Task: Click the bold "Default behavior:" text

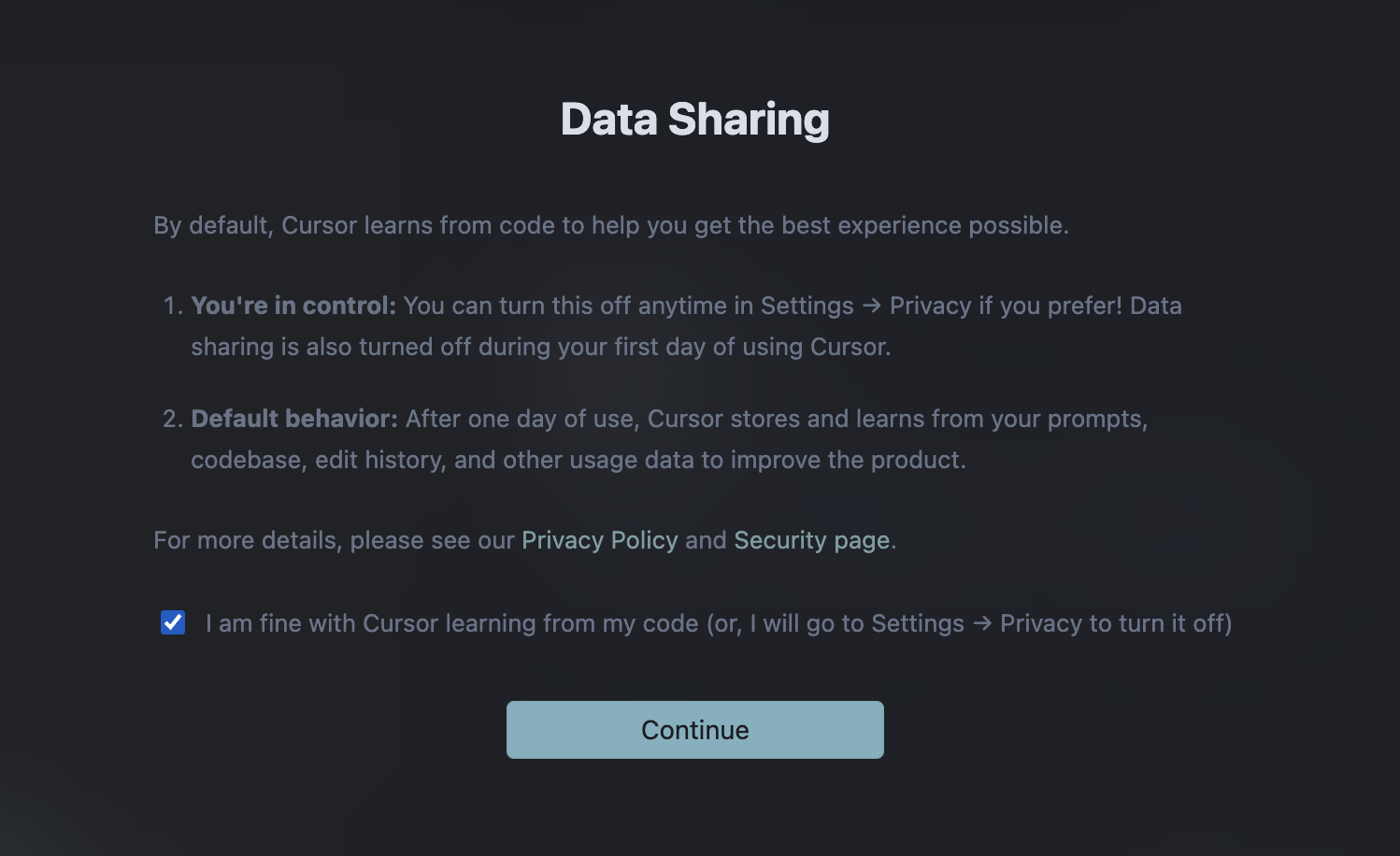Action: click(294, 419)
